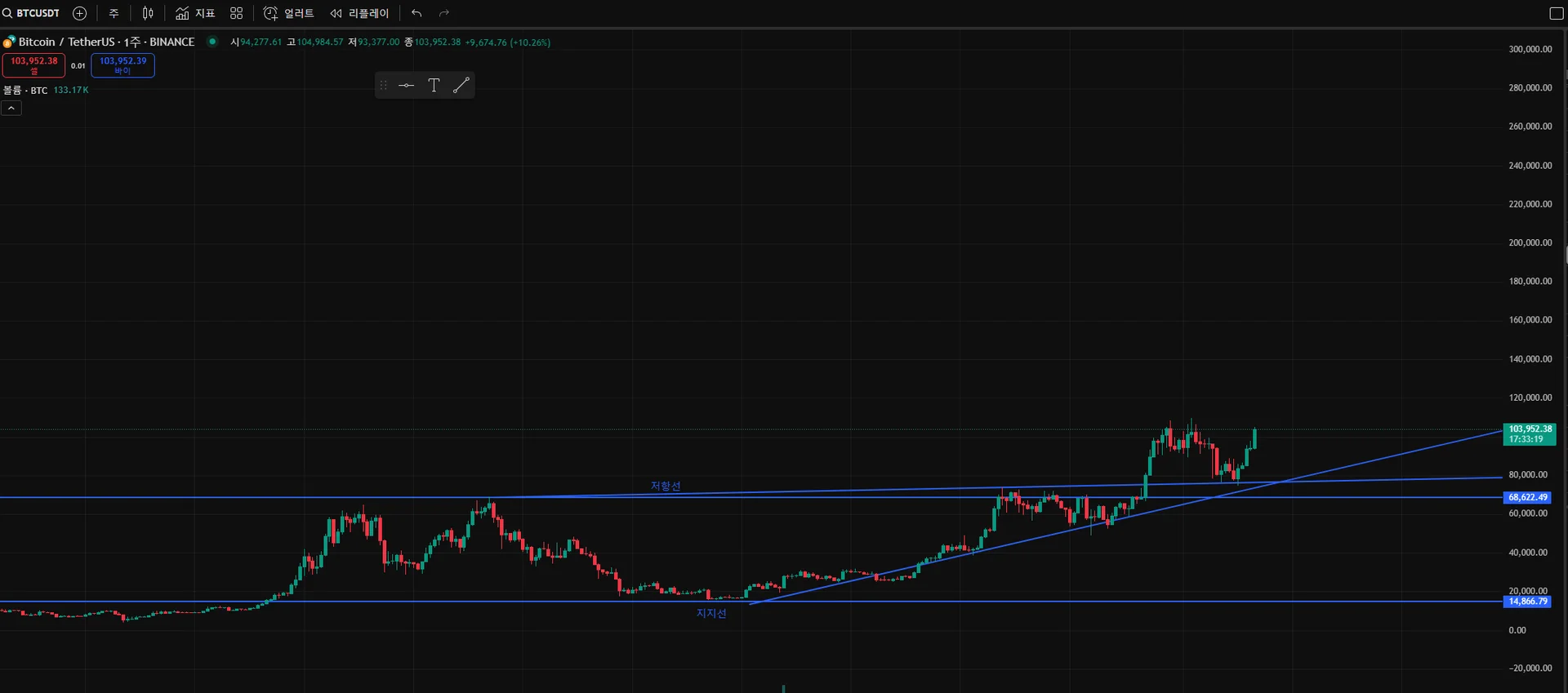Undo the last chart action
The height and width of the screenshot is (693, 1568).
coord(416,13)
